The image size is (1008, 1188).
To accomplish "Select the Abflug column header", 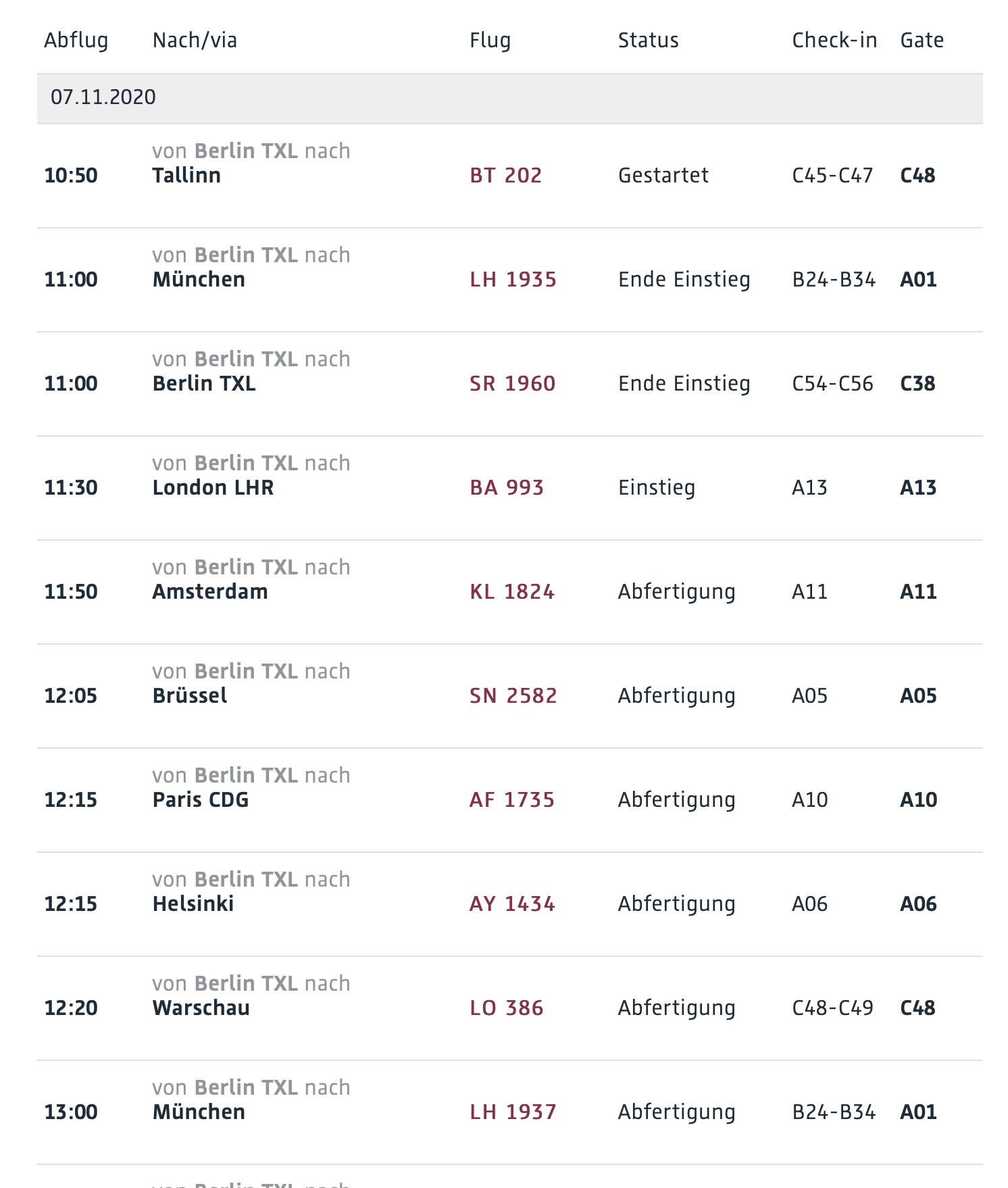I will pos(76,41).
